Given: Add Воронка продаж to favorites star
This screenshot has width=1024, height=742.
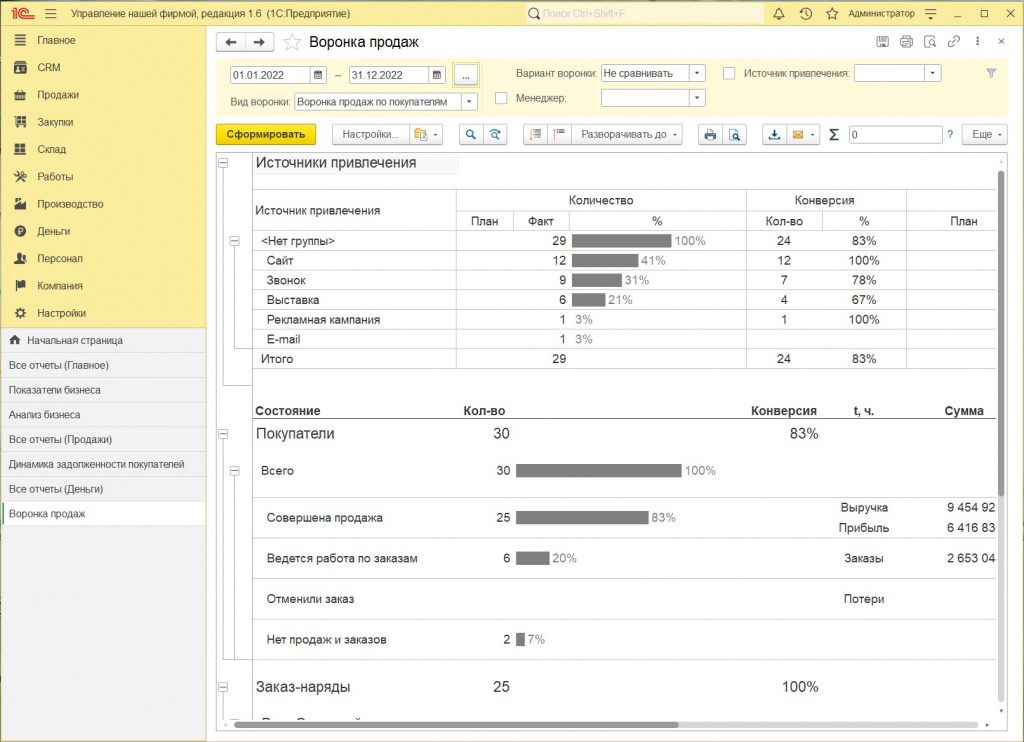Looking at the screenshot, I should coord(292,42).
